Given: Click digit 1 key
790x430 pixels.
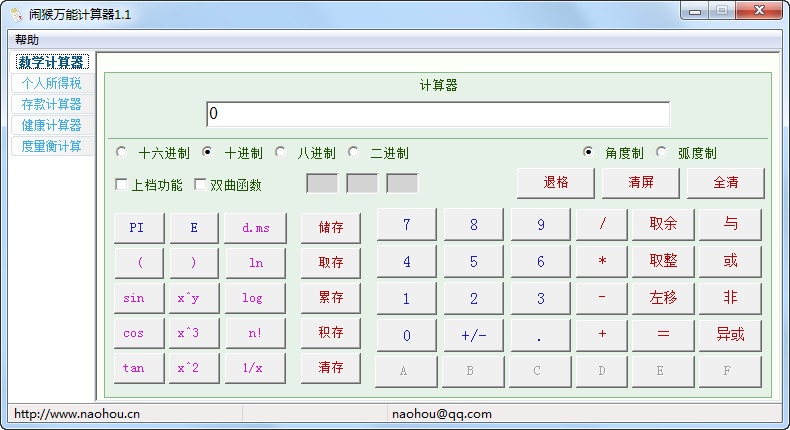Looking at the screenshot, I should 407,298.
